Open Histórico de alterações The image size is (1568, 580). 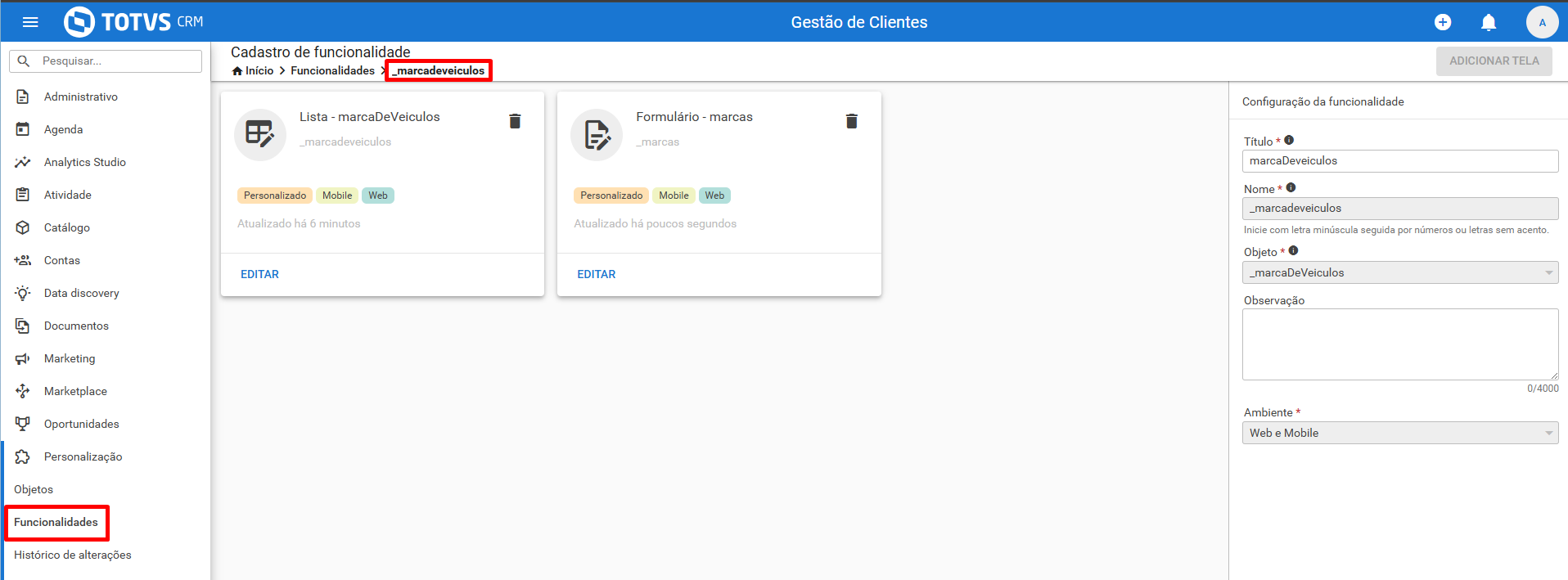pos(73,555)
